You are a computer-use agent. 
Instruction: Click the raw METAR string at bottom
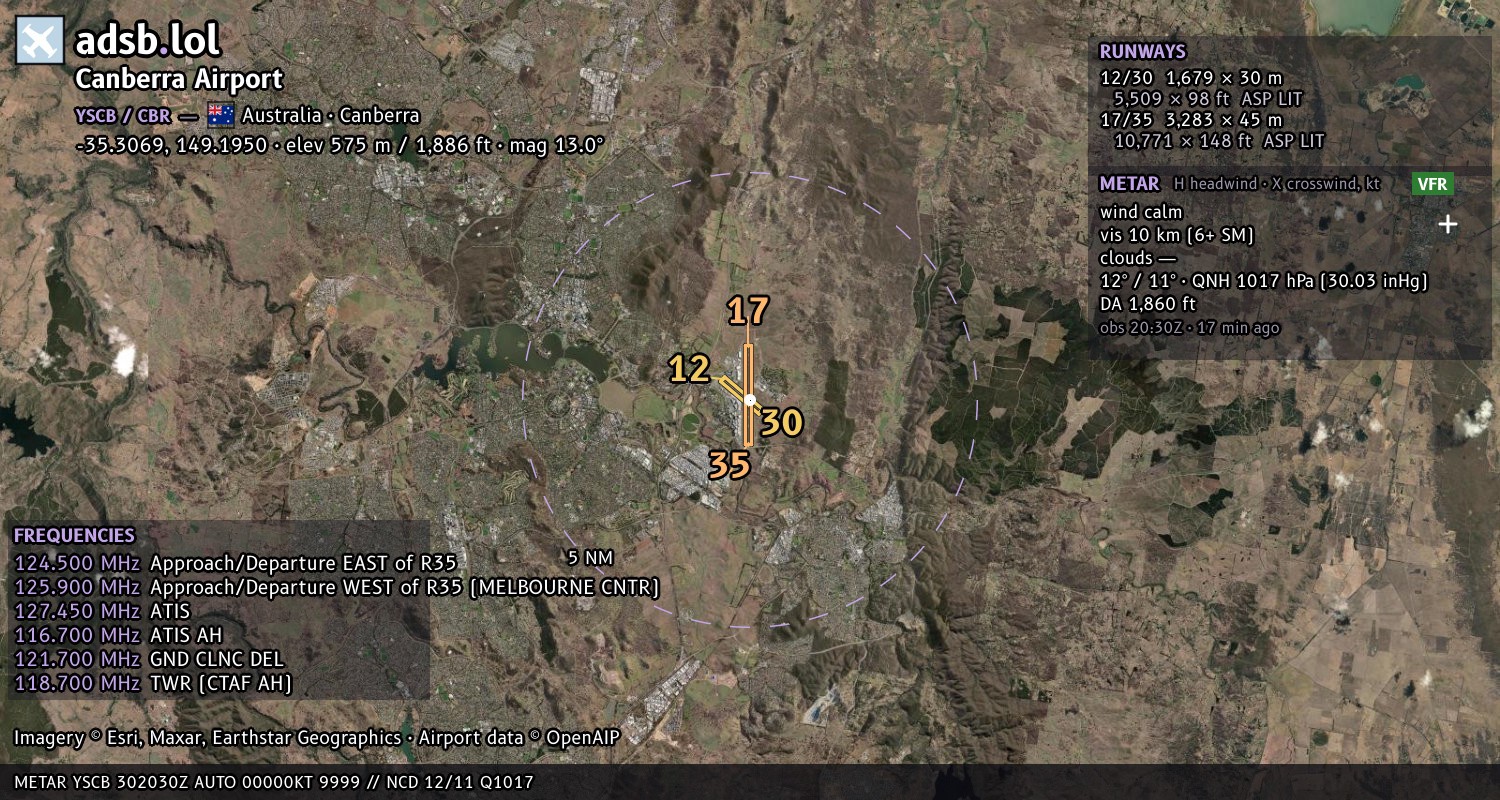[x=274, y=782]
